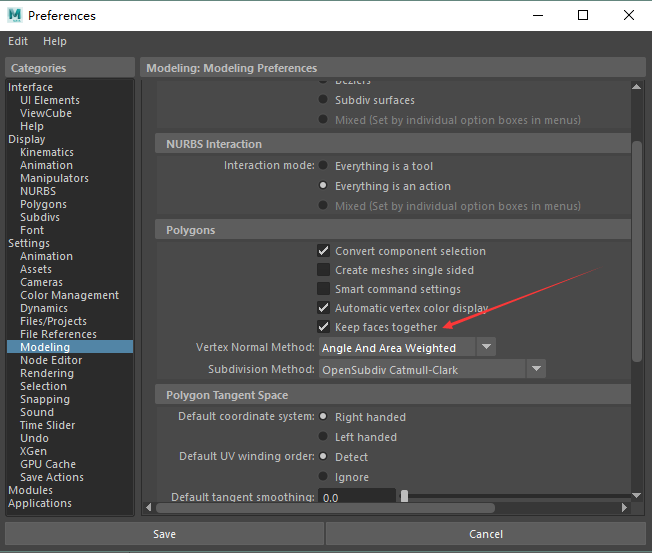Collapse Polygon Tangent Space section
The height and width of the screenshot is (553, 652).
point(393,395)
